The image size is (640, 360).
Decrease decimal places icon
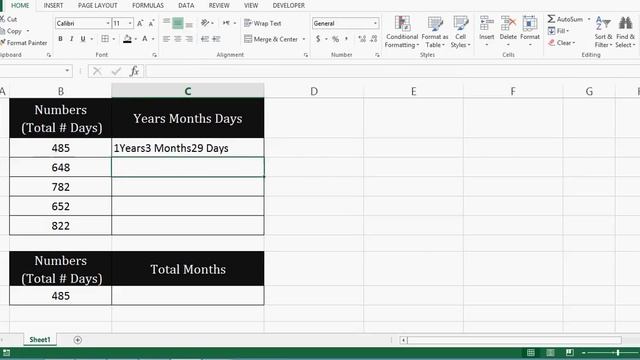pos(373,39)
